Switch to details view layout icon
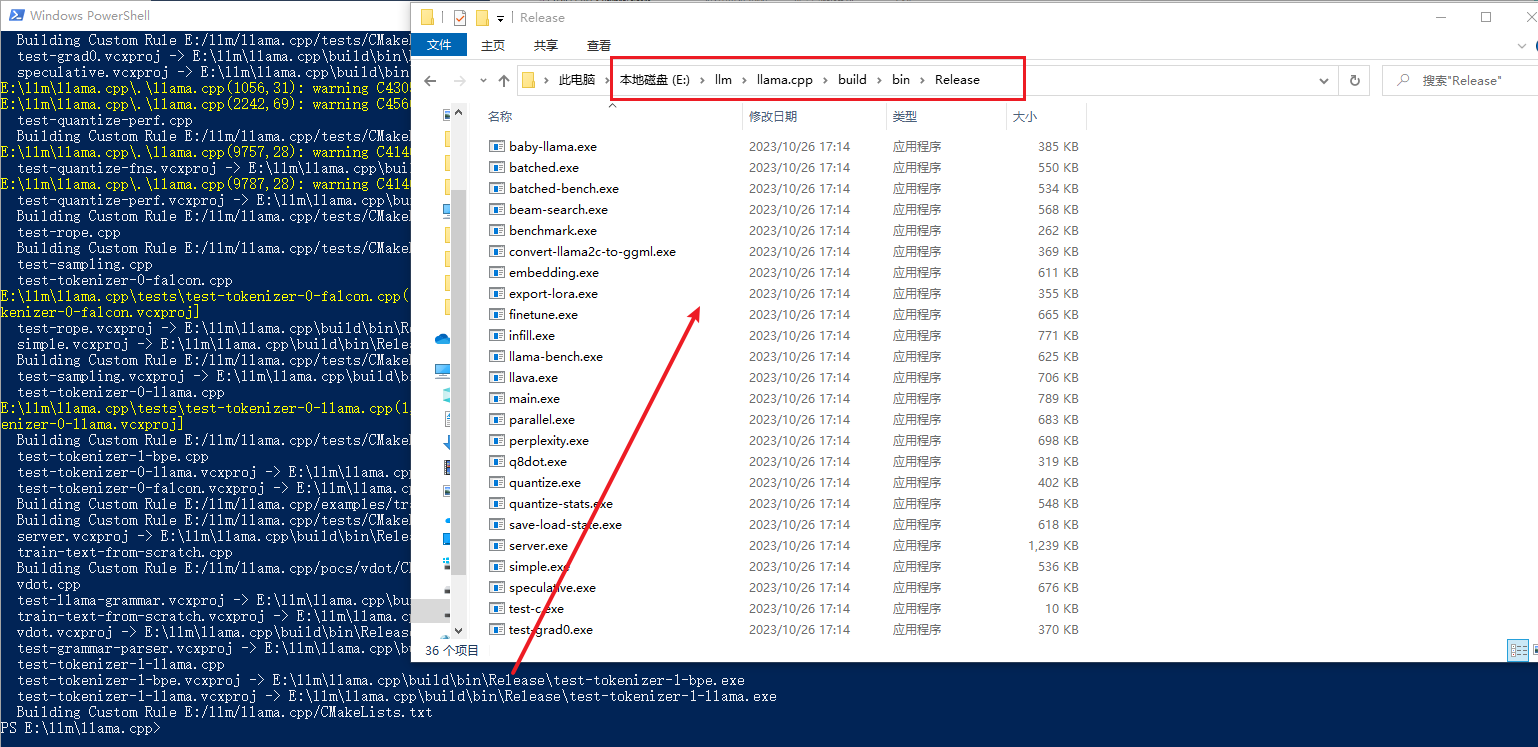 tap(1518, 650)
